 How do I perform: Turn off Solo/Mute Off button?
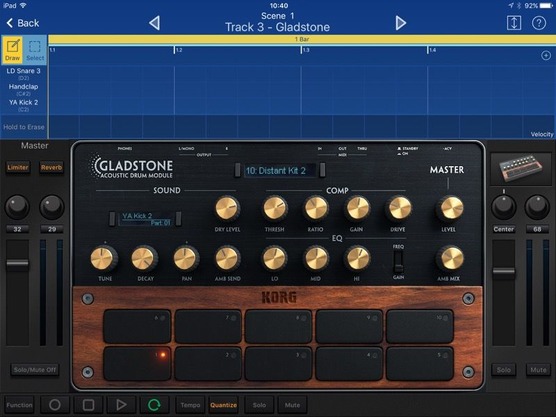click(x=34, y=370)
